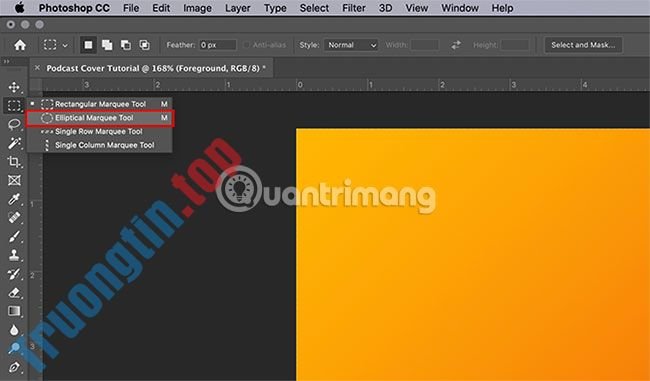Click the Select and Mask button
This screenshot has width=650, height=381.
point(583,45)
